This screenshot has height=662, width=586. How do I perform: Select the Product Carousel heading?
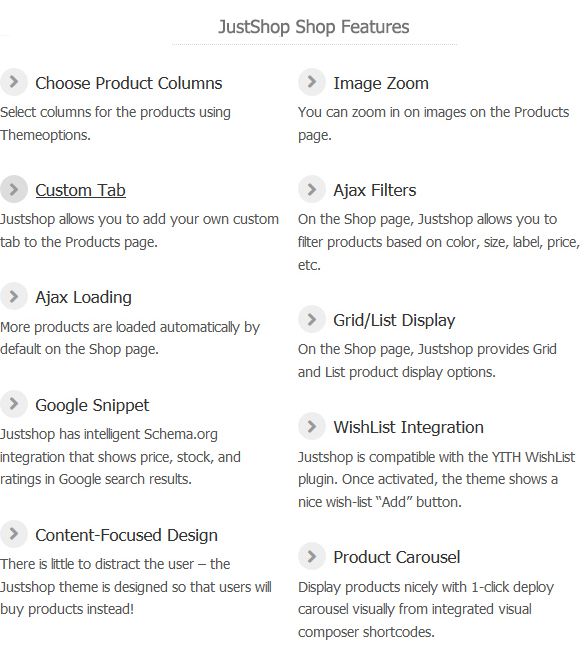point(396,557)
